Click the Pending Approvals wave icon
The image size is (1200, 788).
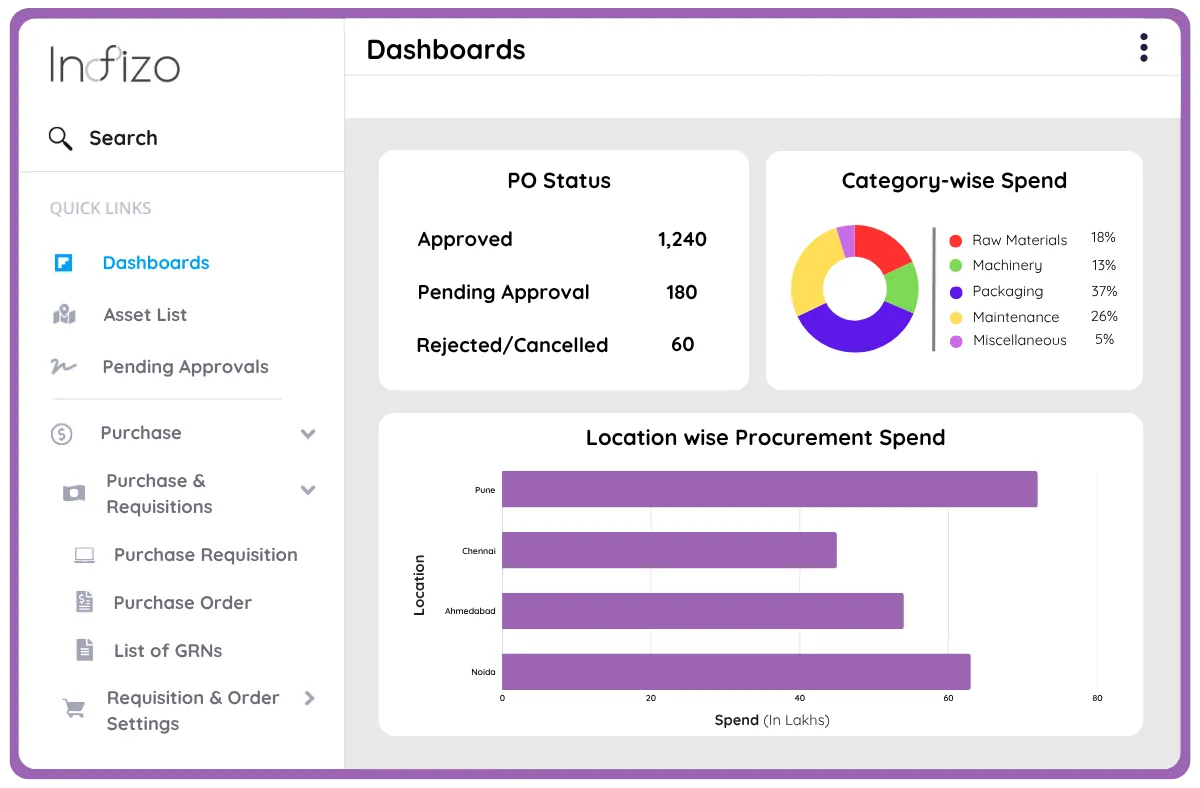64,367
